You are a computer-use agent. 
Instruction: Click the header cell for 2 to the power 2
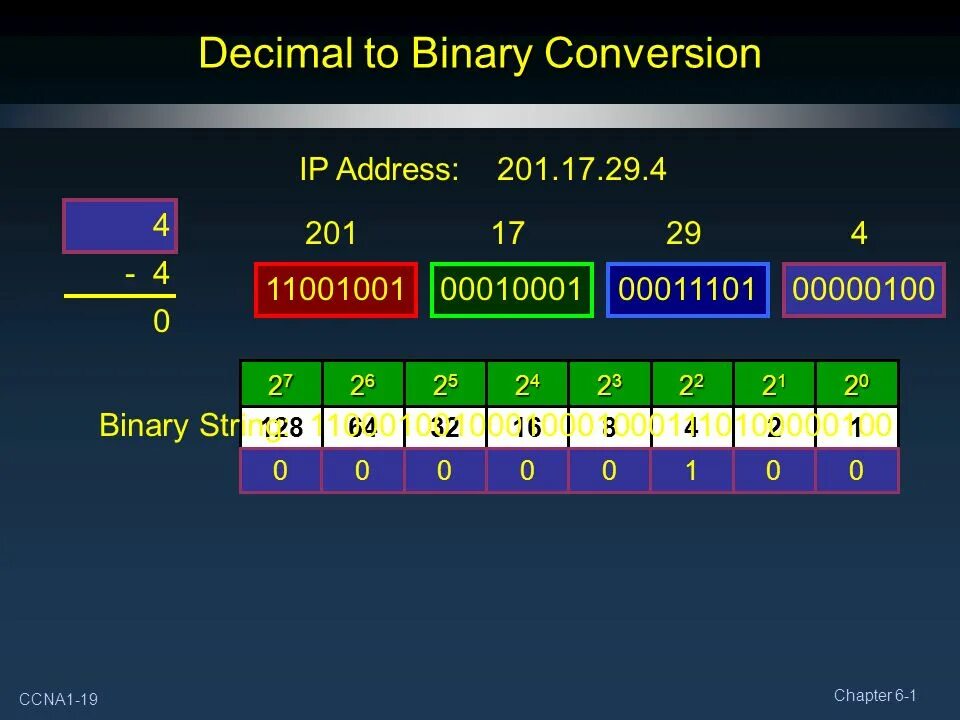point(692,384)
